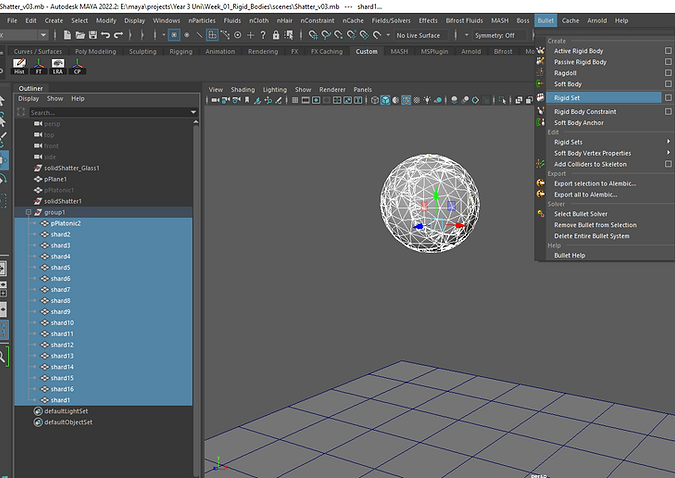Select shard10 in the Outliner
Screen dimensions: 675x478
[62, 323]
